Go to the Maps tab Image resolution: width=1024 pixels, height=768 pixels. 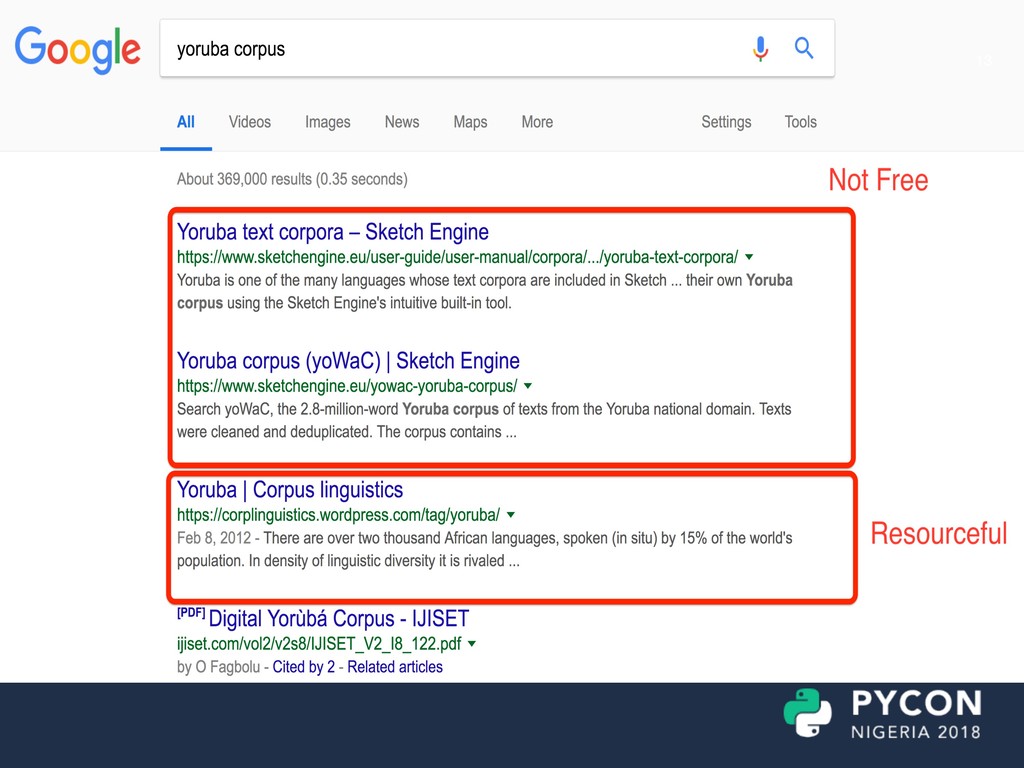click(470, 122)
